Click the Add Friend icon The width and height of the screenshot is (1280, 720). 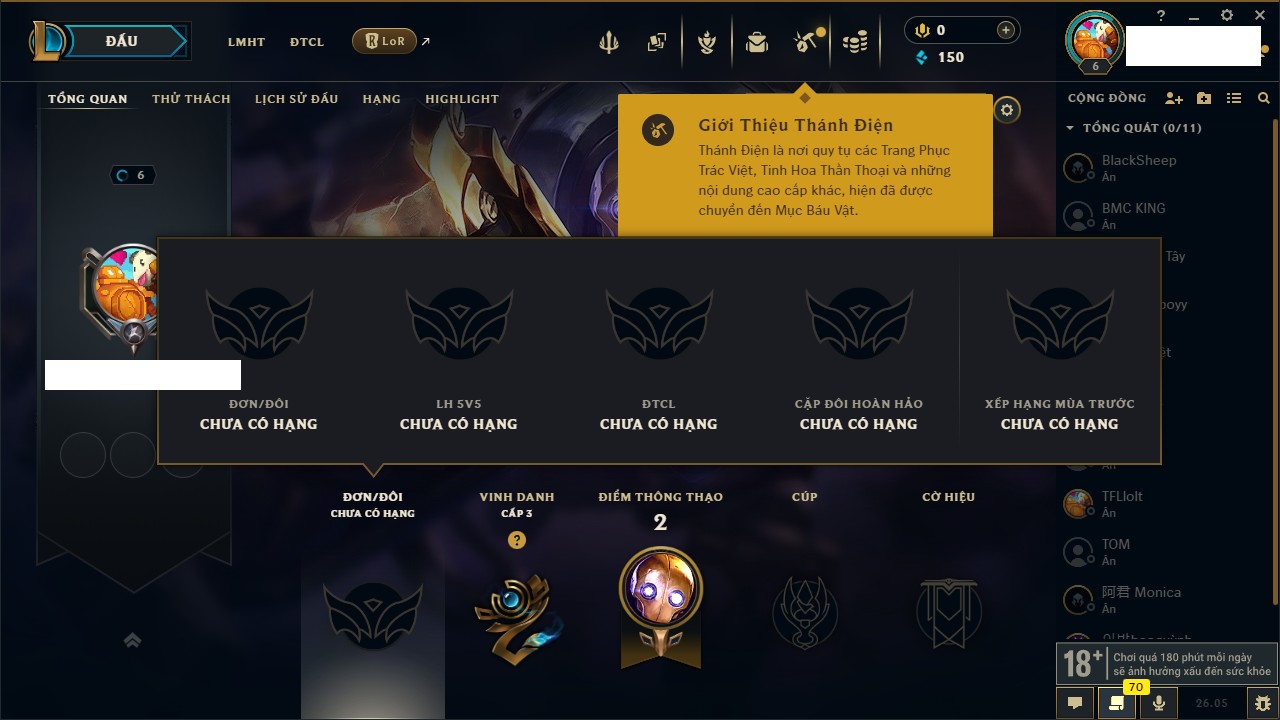[x=1174, y=98]
